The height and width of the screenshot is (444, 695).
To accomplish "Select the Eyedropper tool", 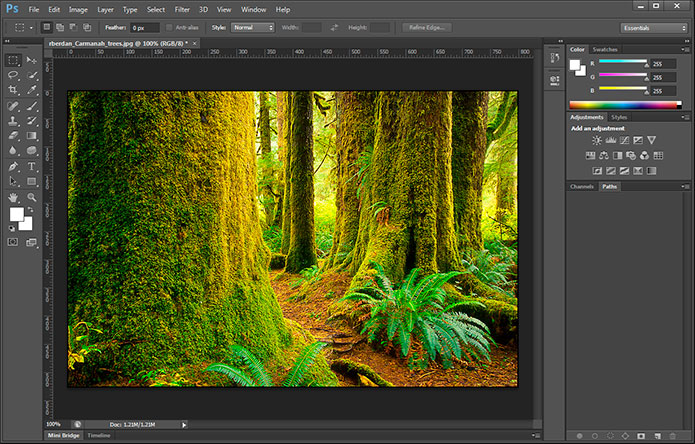I will pos(32,90).
